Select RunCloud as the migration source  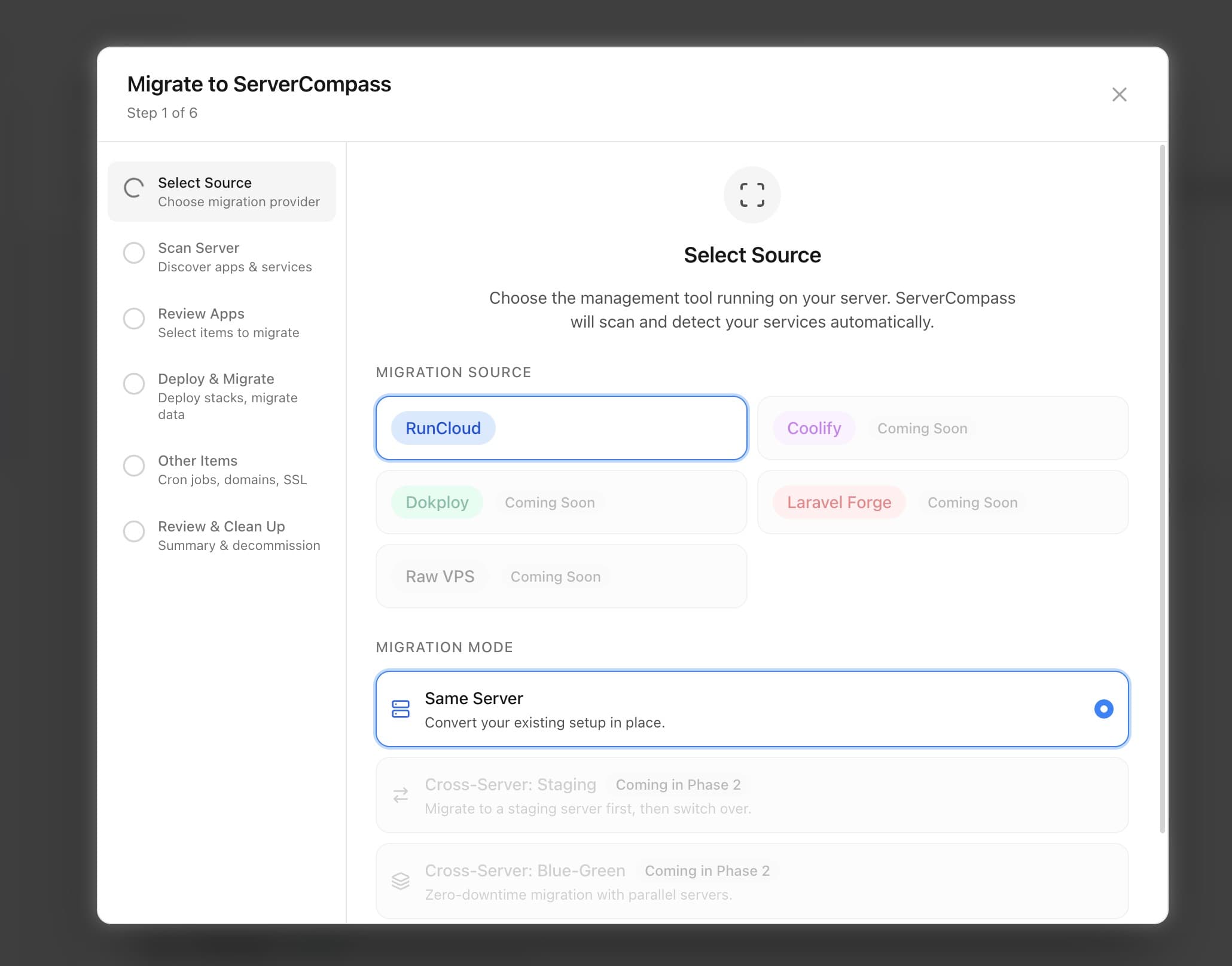[560, 428]
